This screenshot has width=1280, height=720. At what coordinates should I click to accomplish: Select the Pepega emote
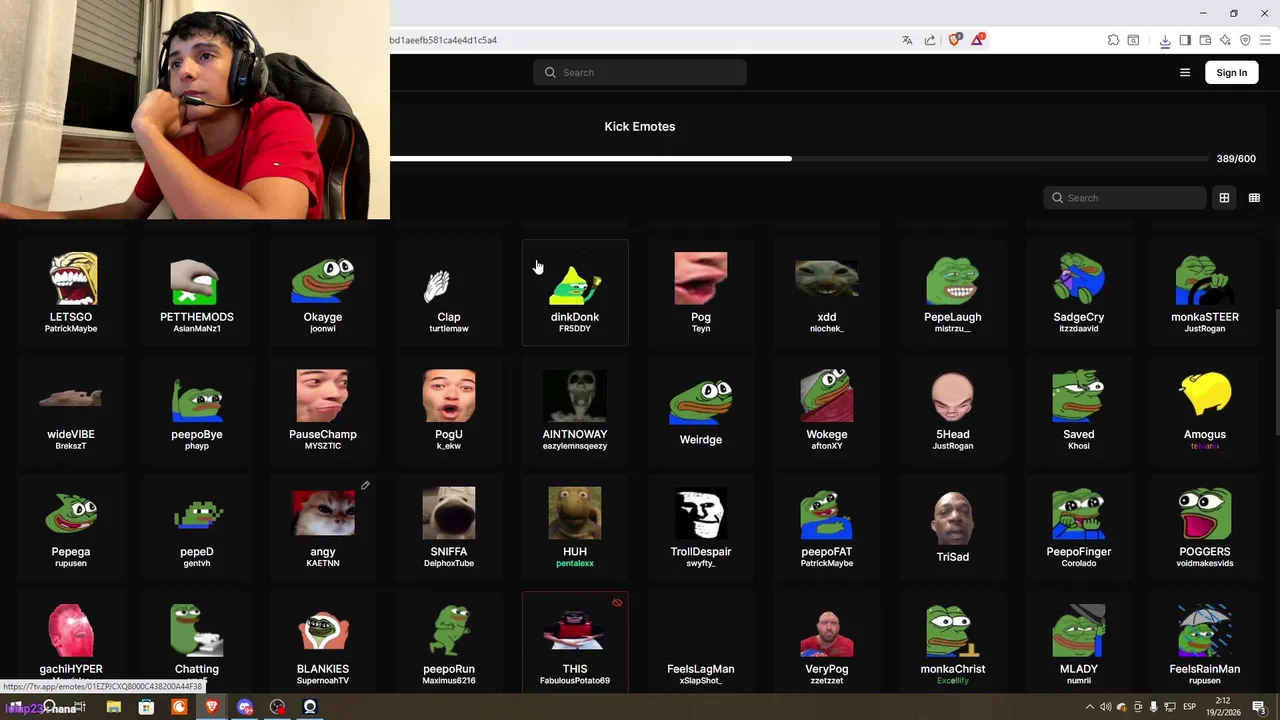pos(71,527)
